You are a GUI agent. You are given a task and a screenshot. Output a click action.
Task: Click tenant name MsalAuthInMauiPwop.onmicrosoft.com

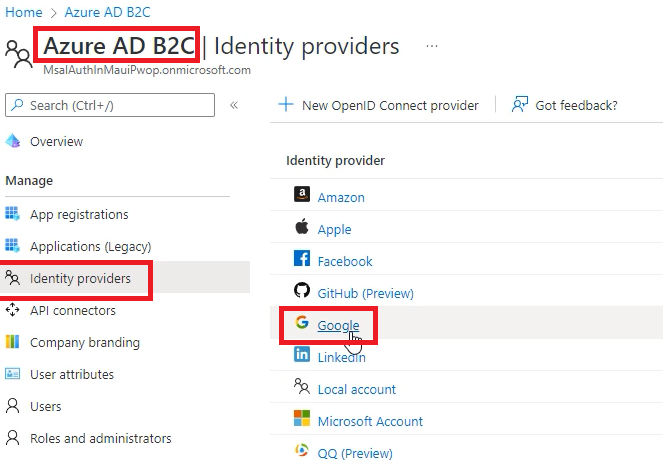[x=147, y=70]
